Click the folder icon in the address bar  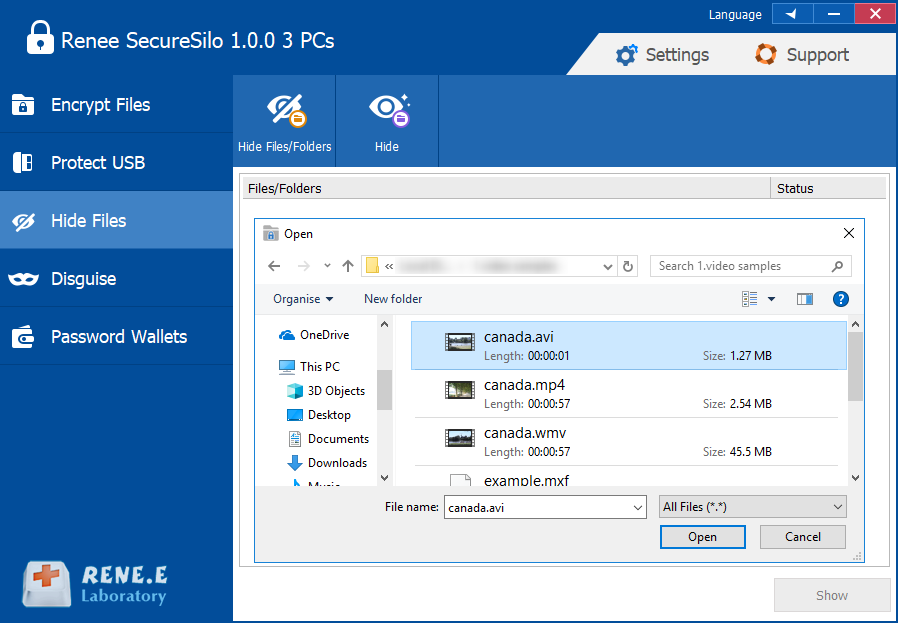373,266
